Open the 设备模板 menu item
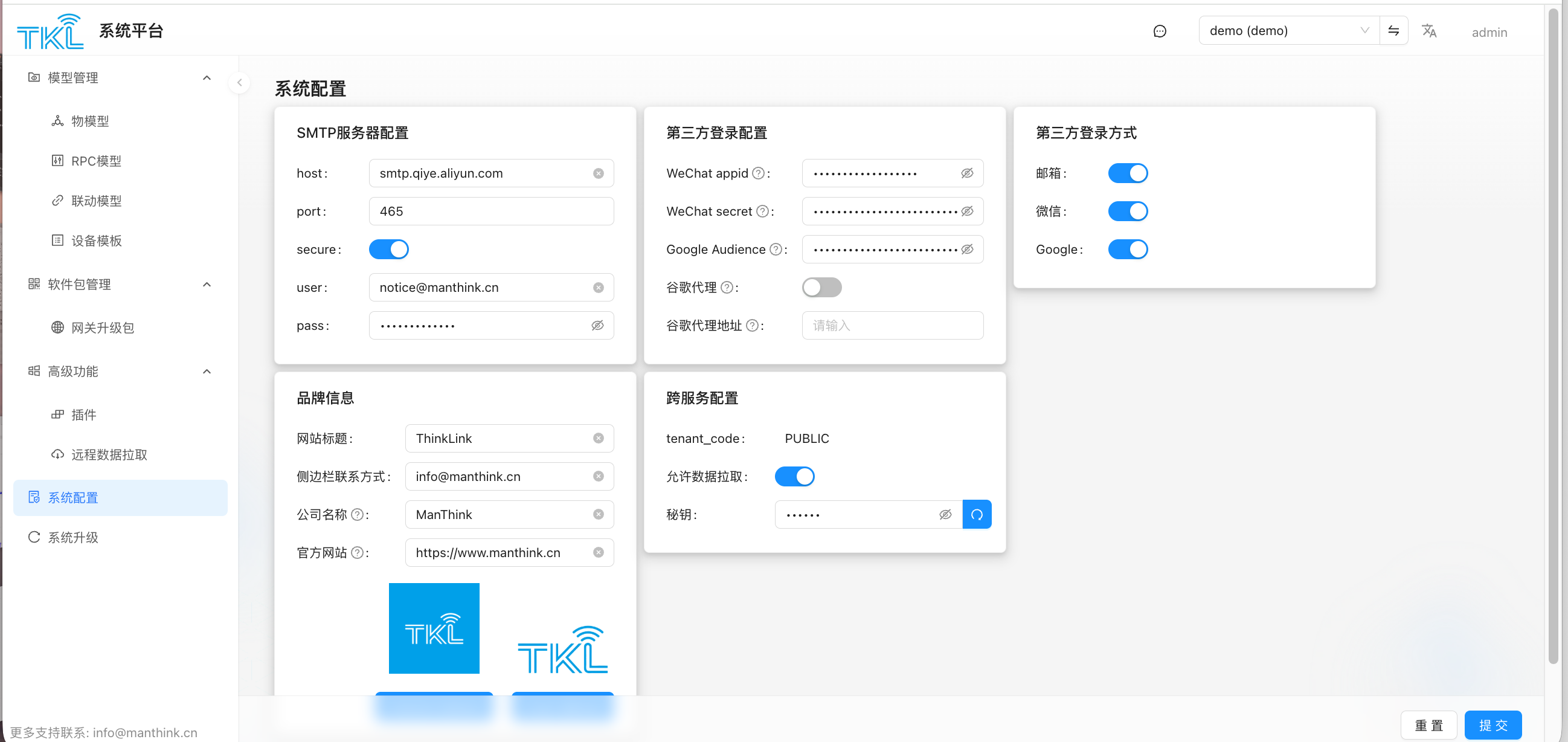1568x742 pixels. 121,240
